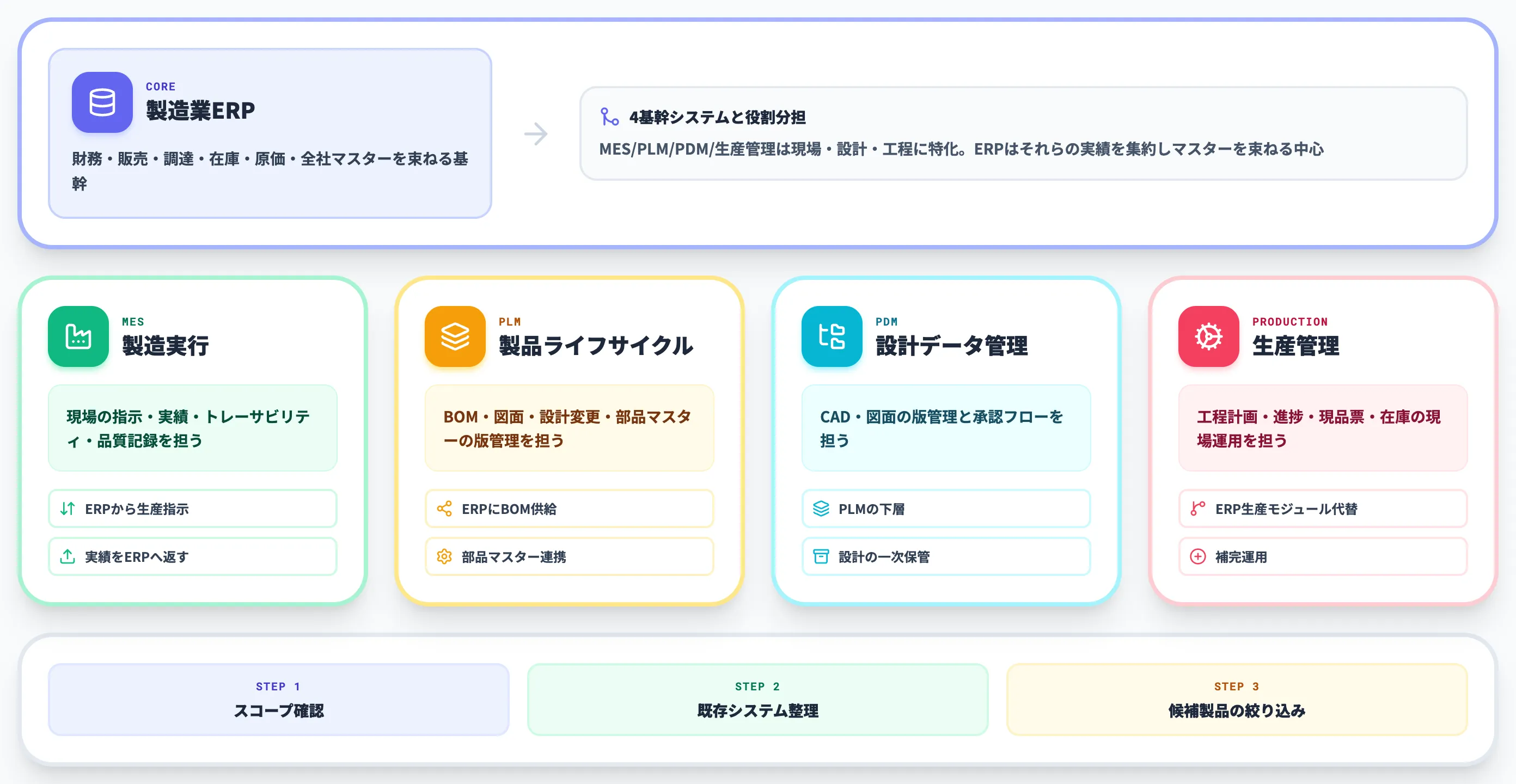Image resolution: width=1516 pixels, height=784 pixels.
Task: Click the arrow icon next to the ERP card
Action: (535, 133)
